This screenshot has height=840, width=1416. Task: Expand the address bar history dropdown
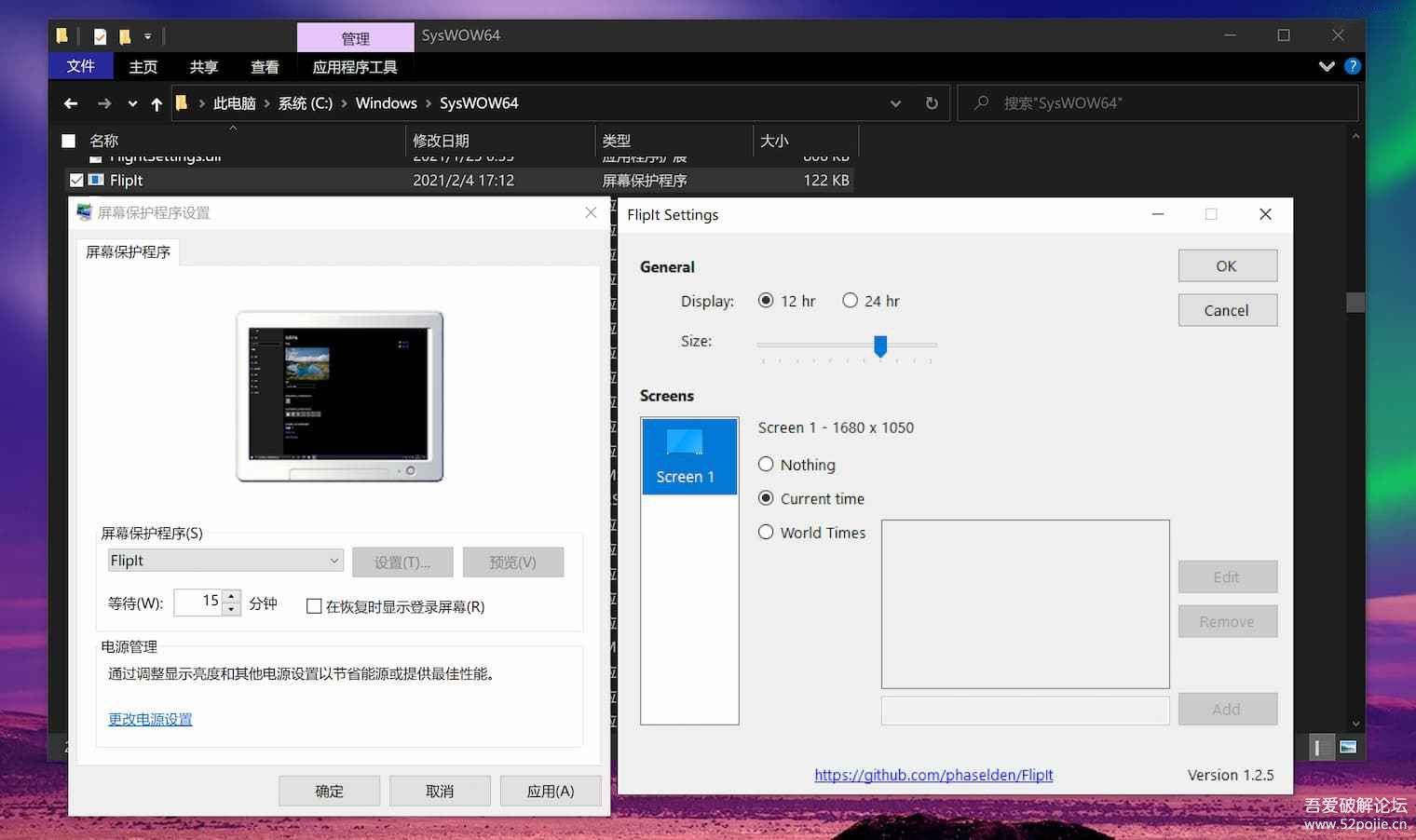(895, 103)
